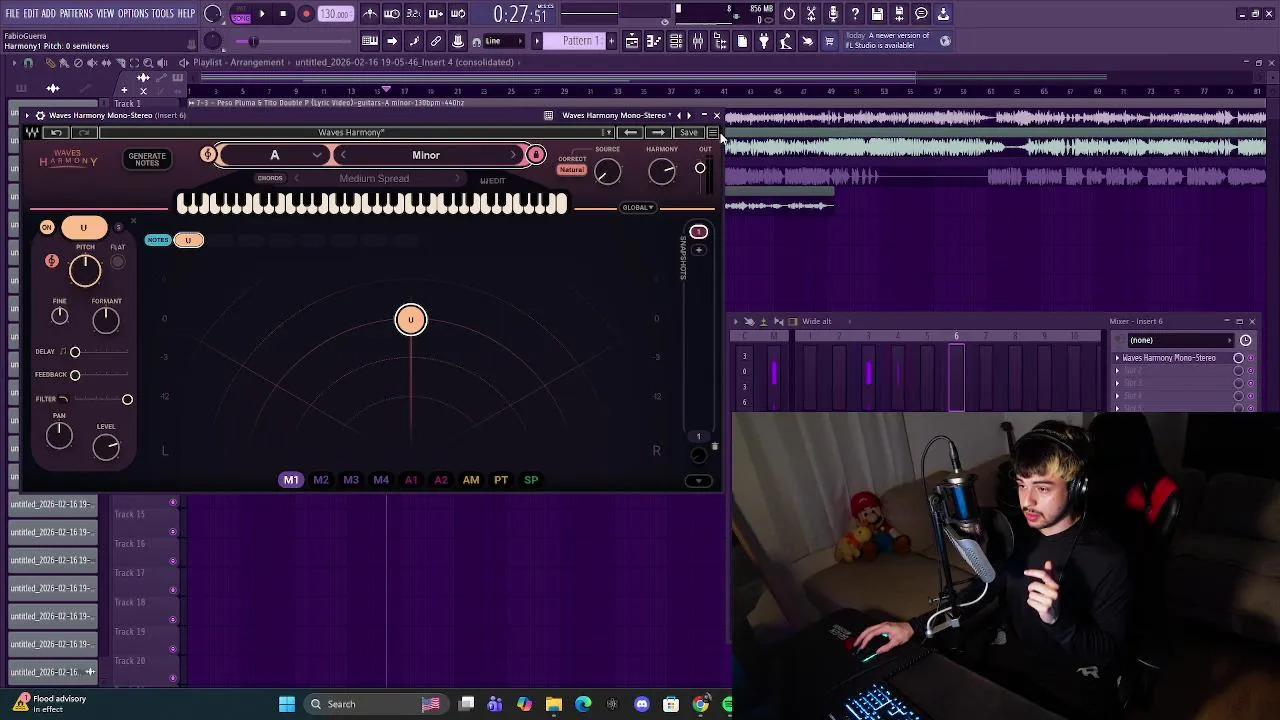Image resolution: width=1280 pixels, height=720 pixels.
Task: Open the PATTERNS menu
Action: coord(76,14)
